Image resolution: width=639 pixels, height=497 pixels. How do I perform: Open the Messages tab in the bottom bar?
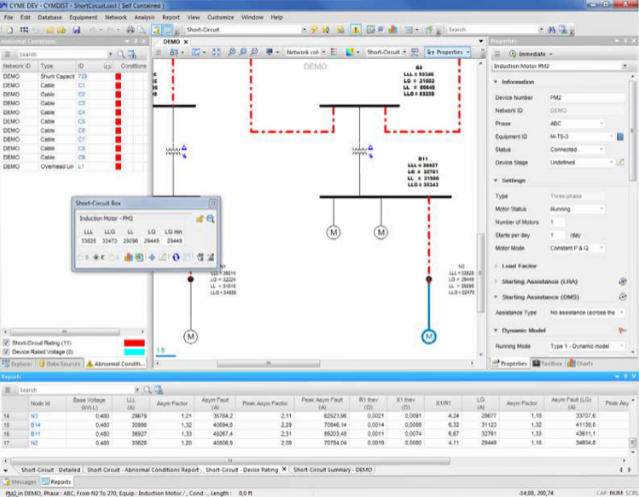tap(20, 482)
